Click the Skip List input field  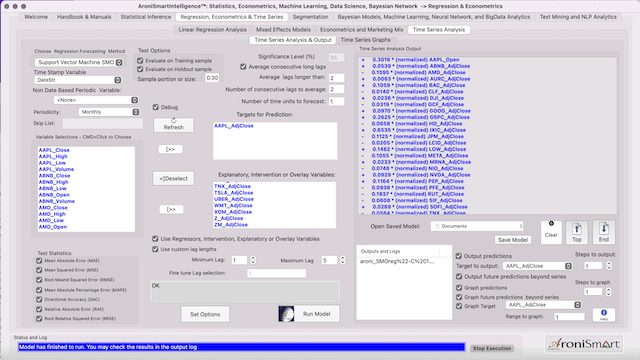click(102, 123)
